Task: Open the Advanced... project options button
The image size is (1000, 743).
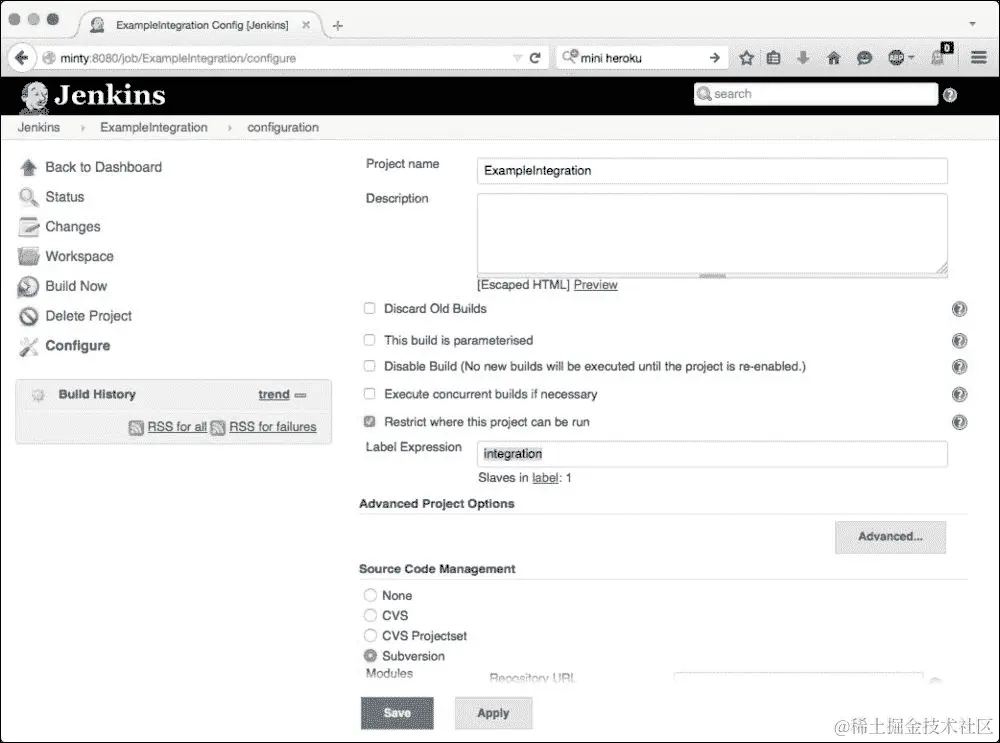Action: 890,537
